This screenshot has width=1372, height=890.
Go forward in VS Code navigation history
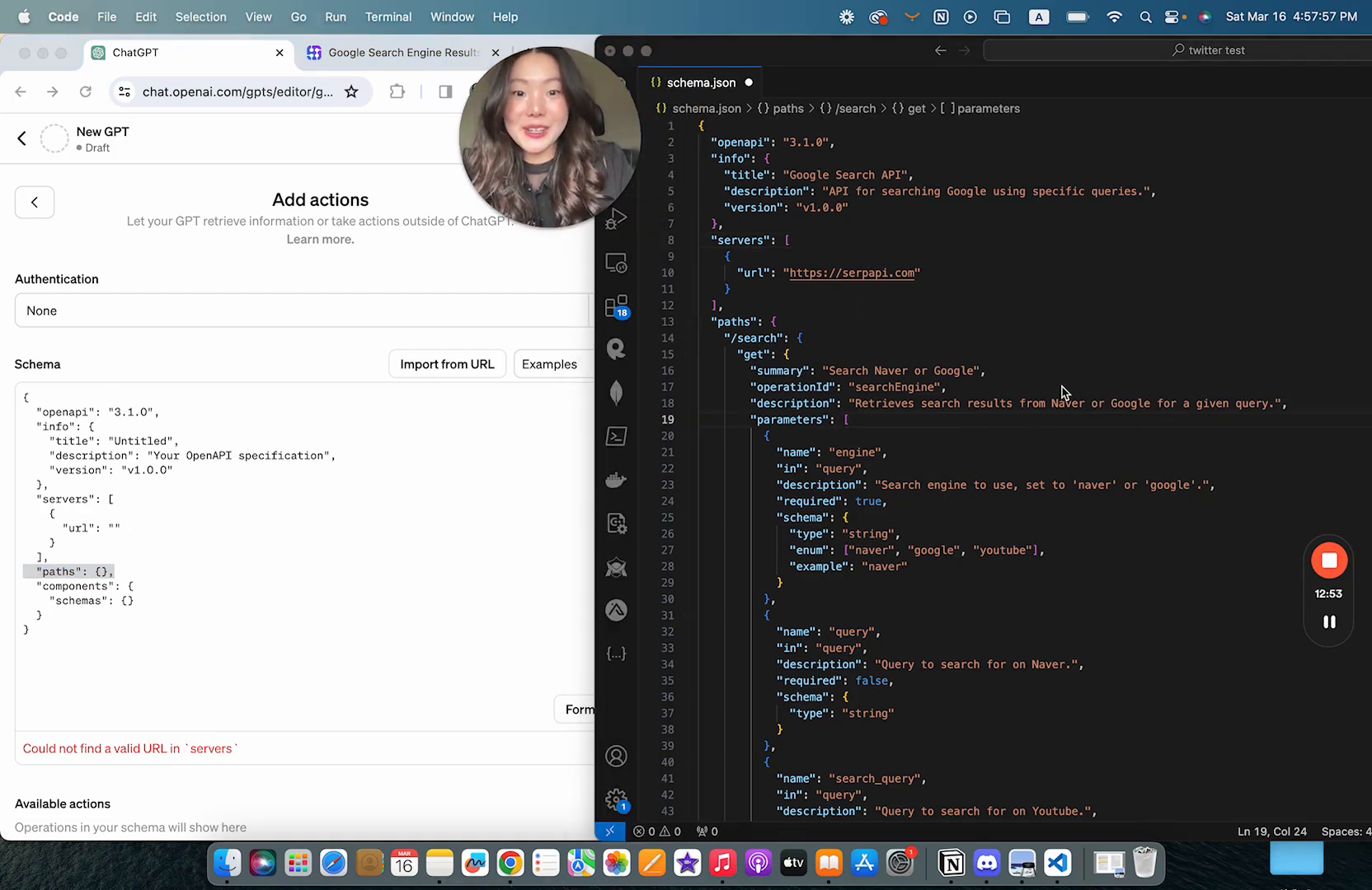pos(965,50)
